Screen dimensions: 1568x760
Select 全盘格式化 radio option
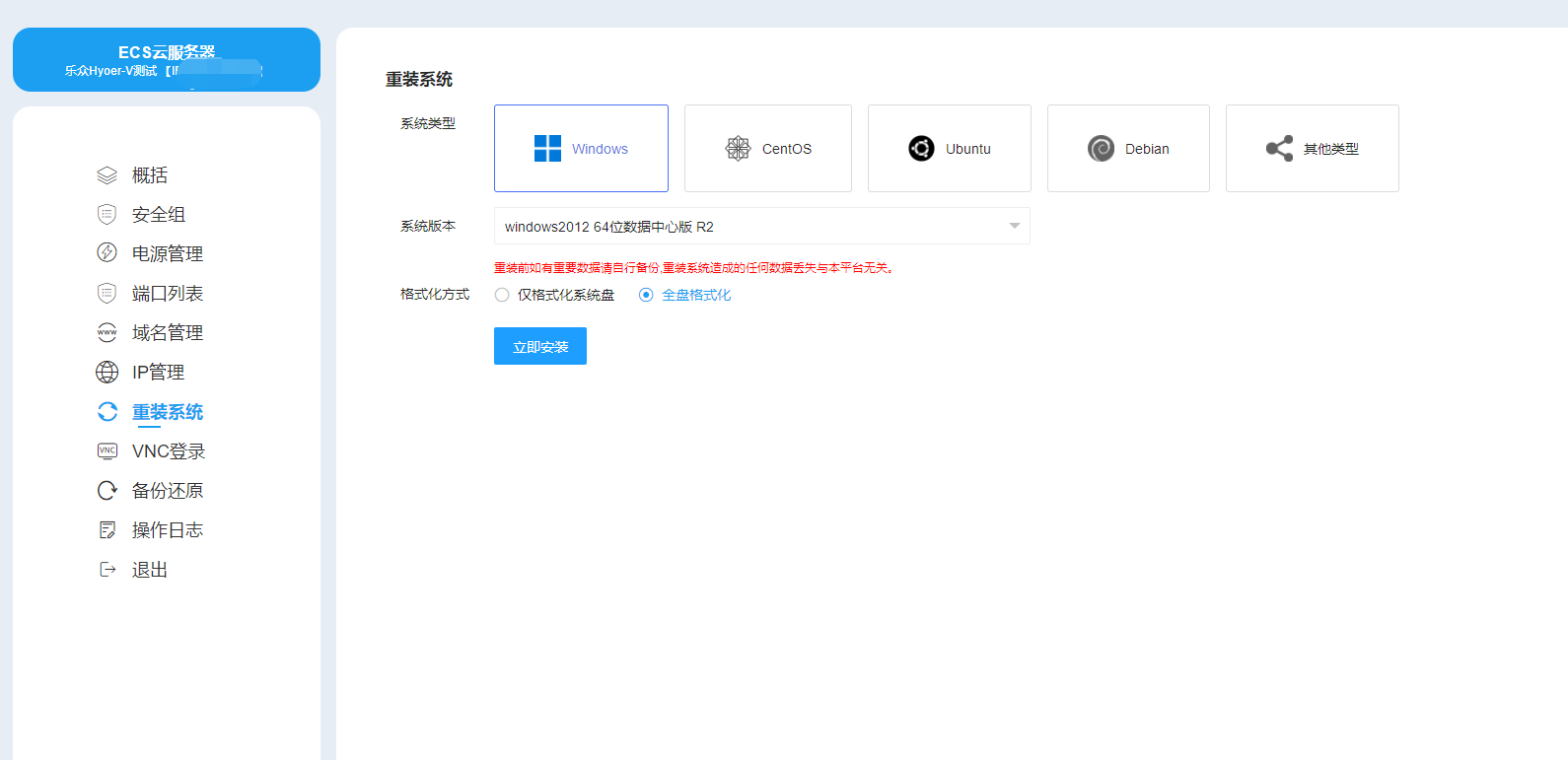click(x=646, y=295)
